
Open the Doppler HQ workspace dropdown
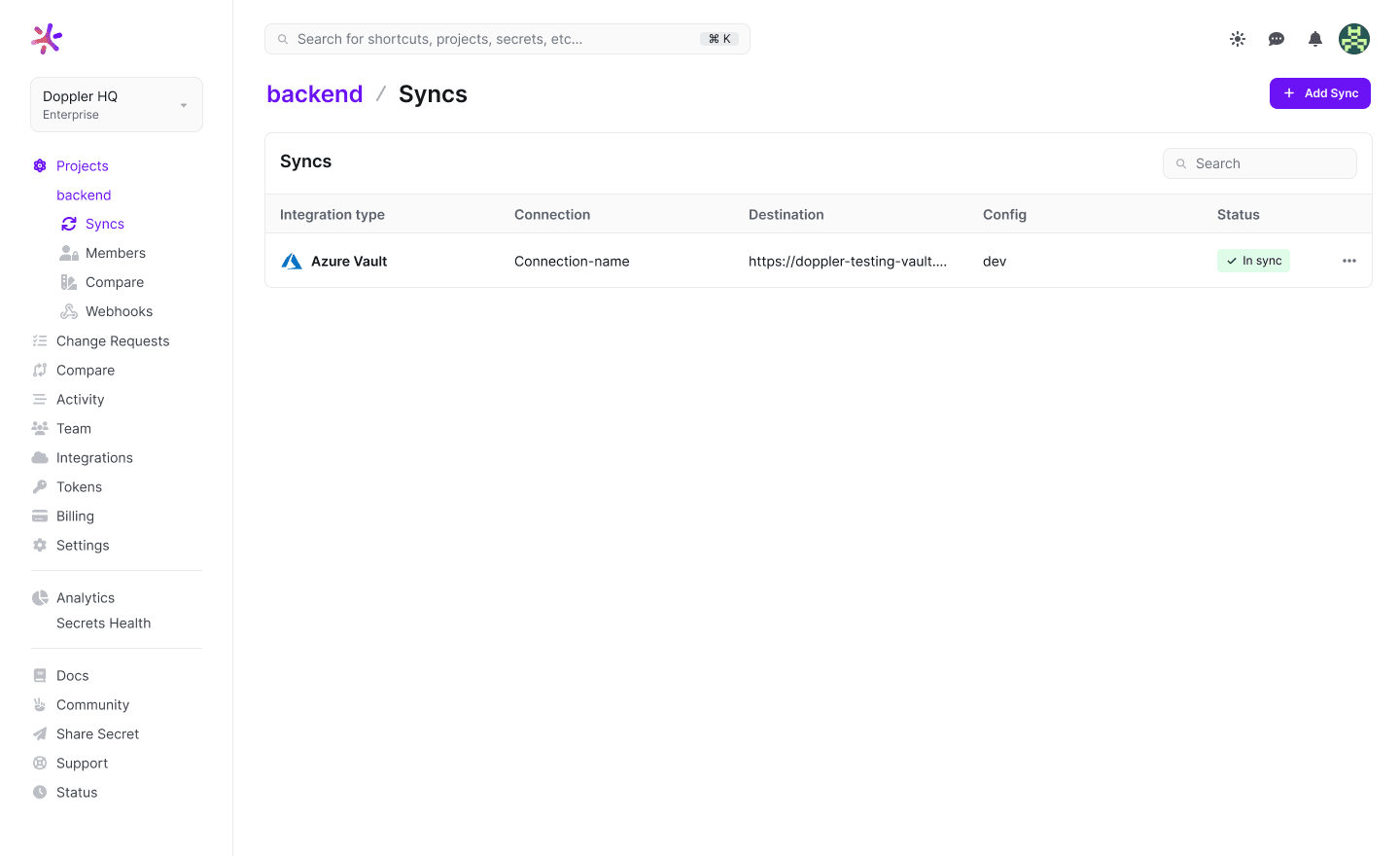pos(117,104)
